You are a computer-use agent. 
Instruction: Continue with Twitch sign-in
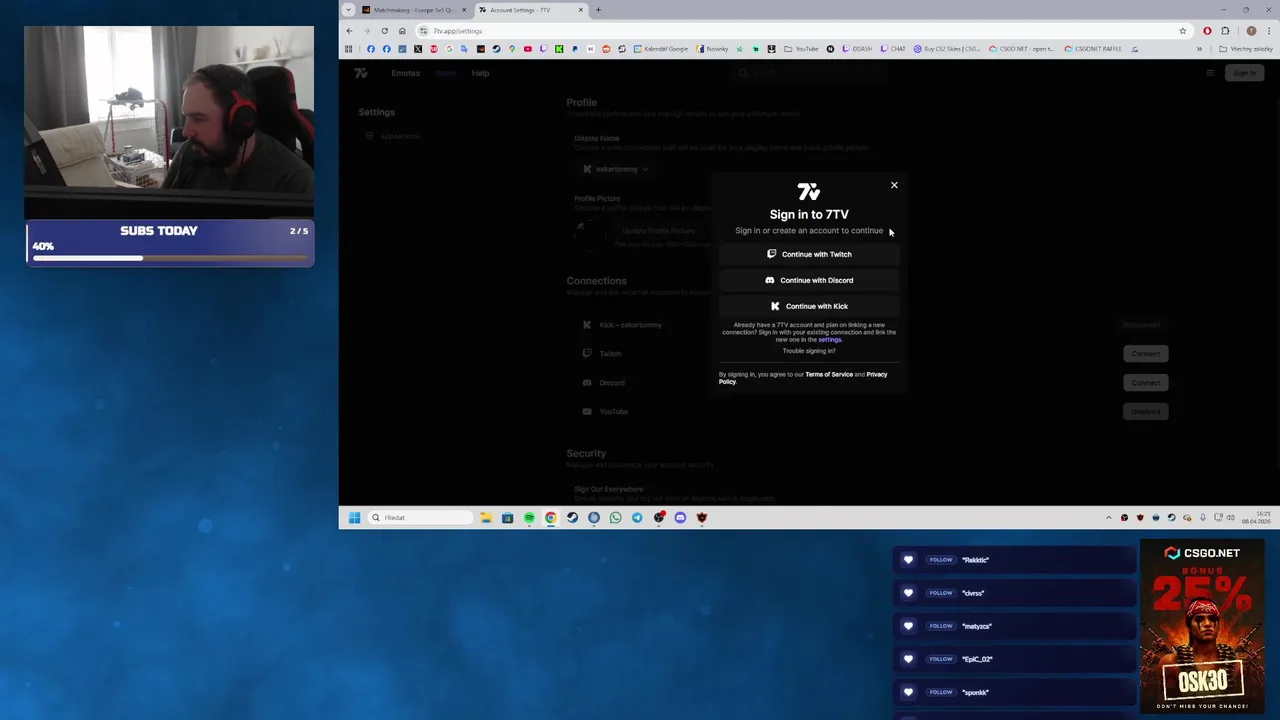click(x=809, y=254)
